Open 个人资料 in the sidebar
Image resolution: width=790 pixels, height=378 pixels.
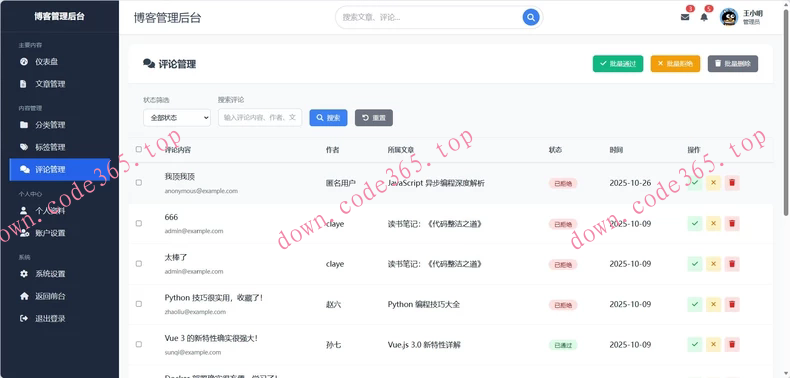(x=59, y=211)
